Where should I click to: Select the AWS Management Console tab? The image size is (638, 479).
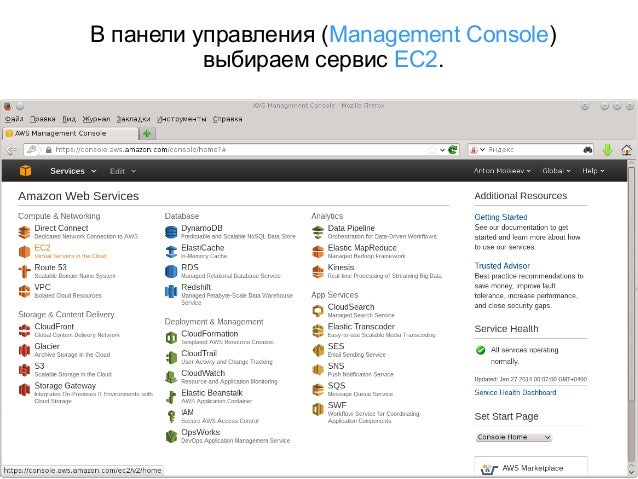click(x=70, y=133)
